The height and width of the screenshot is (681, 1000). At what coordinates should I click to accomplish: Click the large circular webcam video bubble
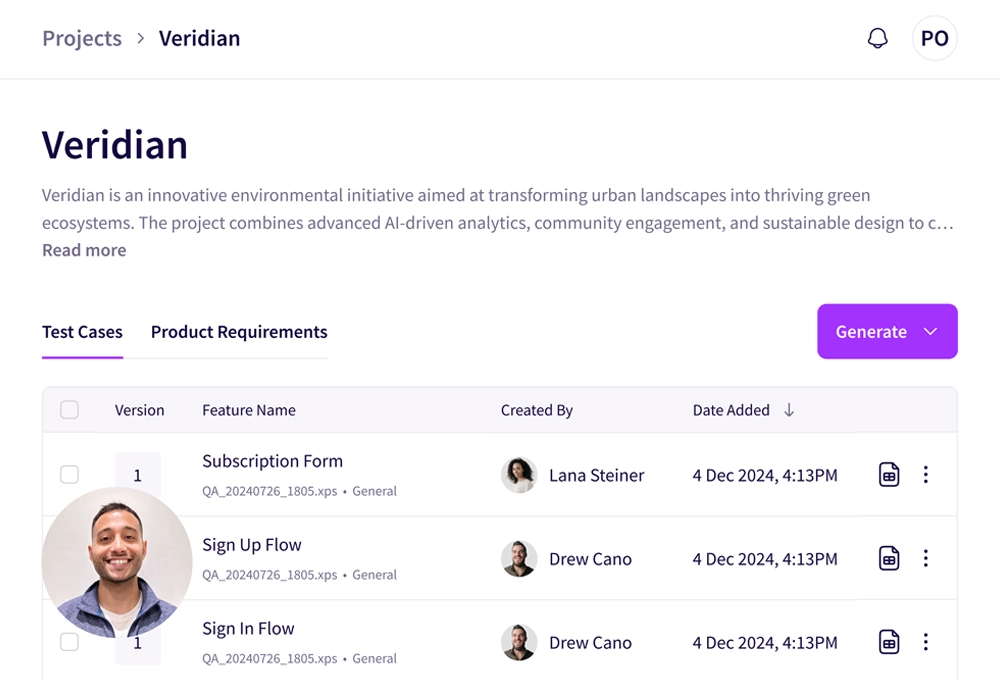[117, 564]
